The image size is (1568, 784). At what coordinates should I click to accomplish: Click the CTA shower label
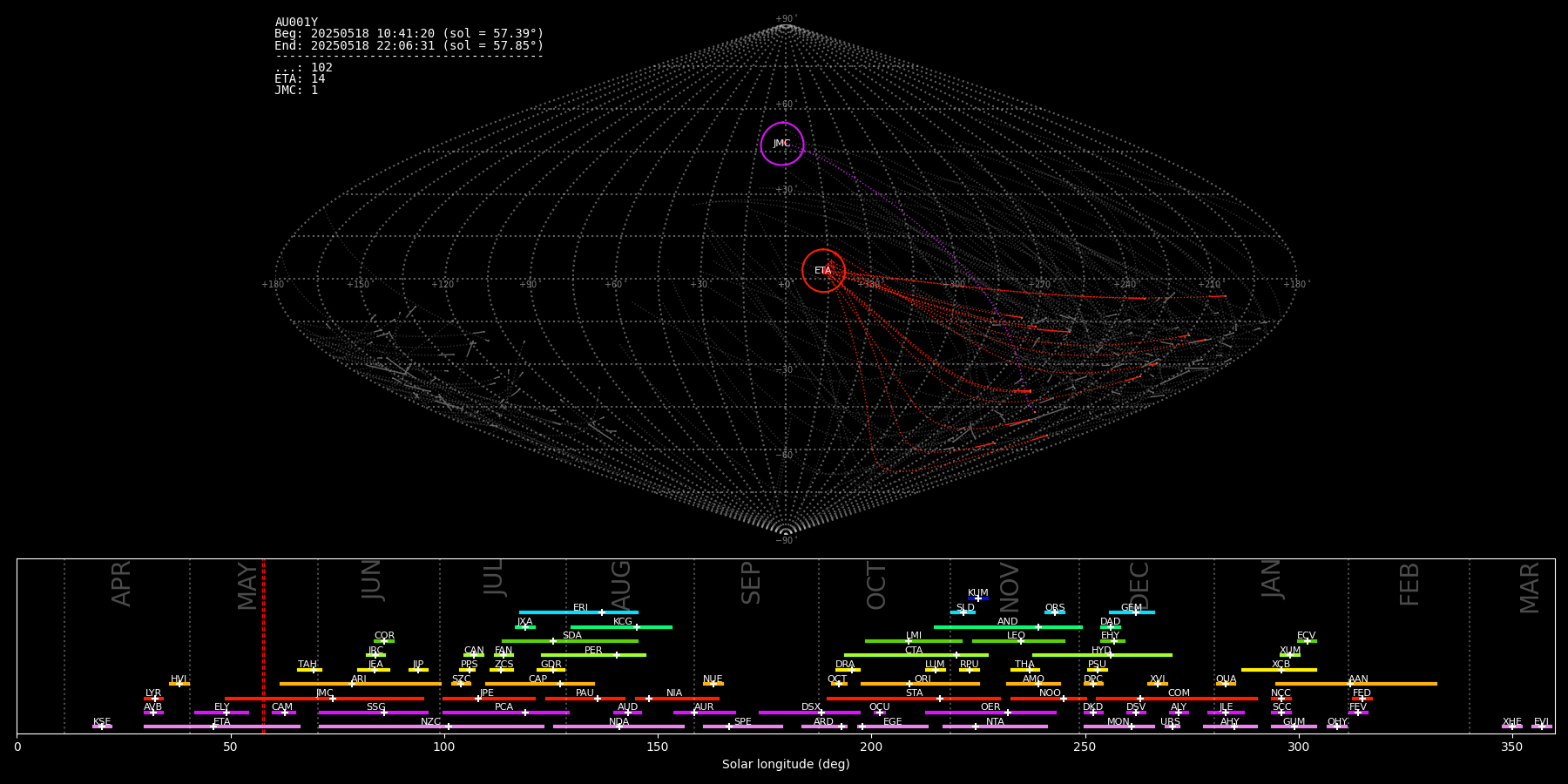914,651
